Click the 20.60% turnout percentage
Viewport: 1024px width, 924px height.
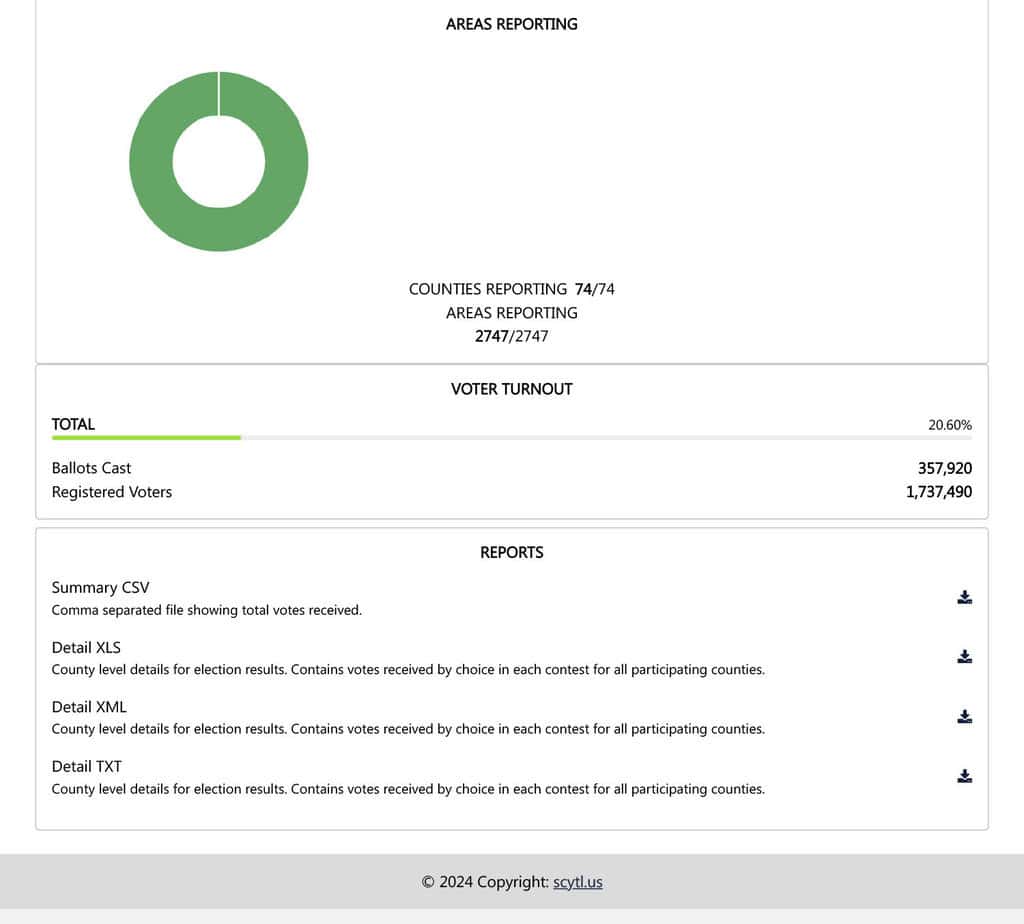point(949,425)
